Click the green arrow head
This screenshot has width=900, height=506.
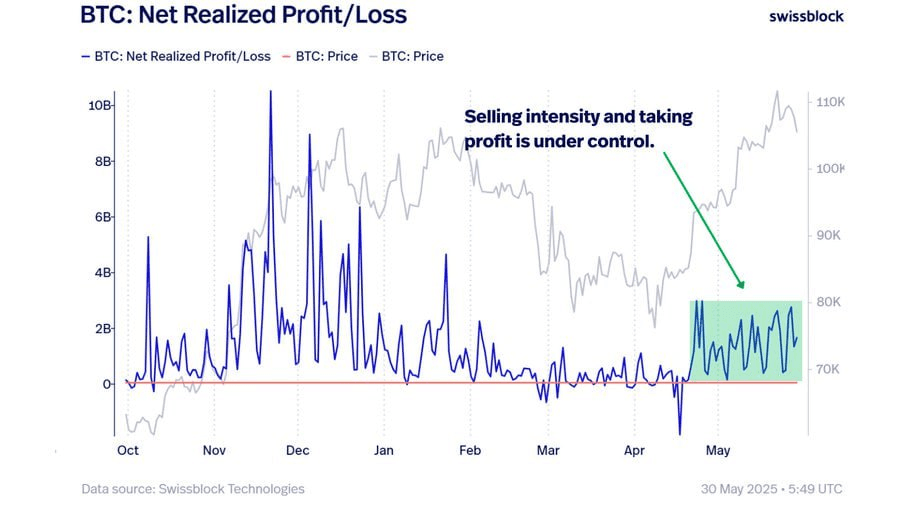[x=740, y=284]
